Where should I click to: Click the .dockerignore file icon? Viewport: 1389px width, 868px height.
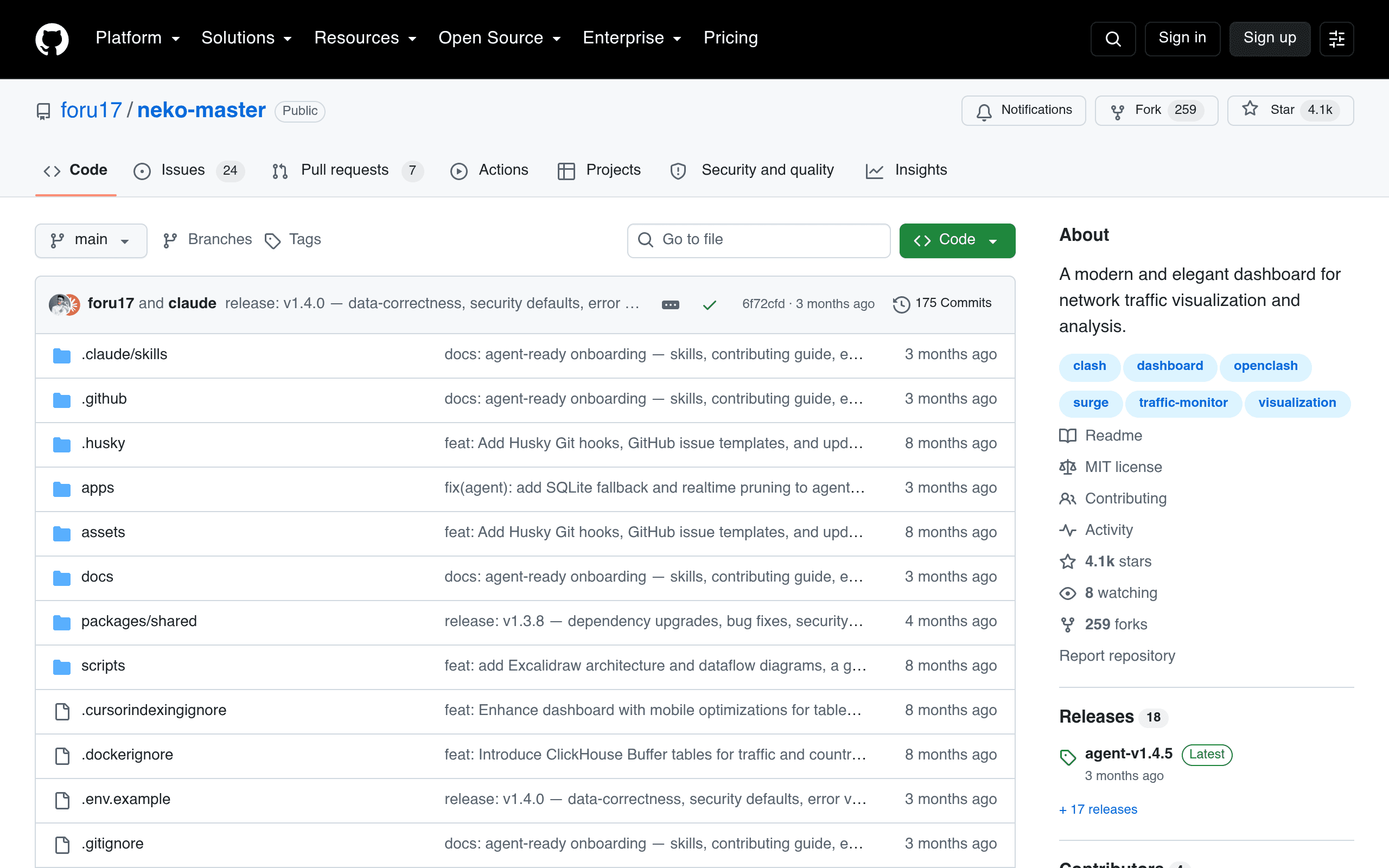coord(62,756)
